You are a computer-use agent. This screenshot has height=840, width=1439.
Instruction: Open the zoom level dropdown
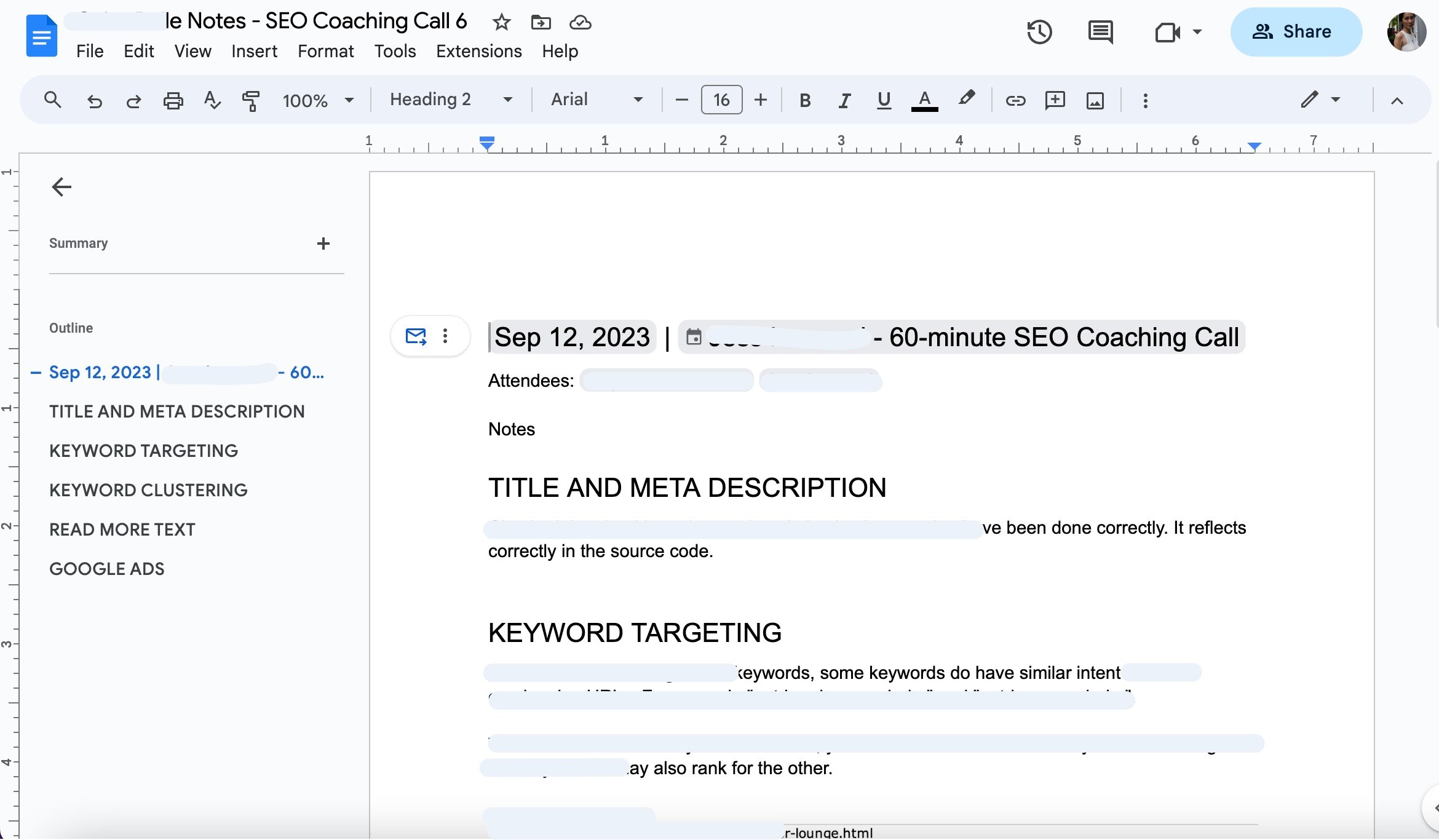click(x=349, y=100)
